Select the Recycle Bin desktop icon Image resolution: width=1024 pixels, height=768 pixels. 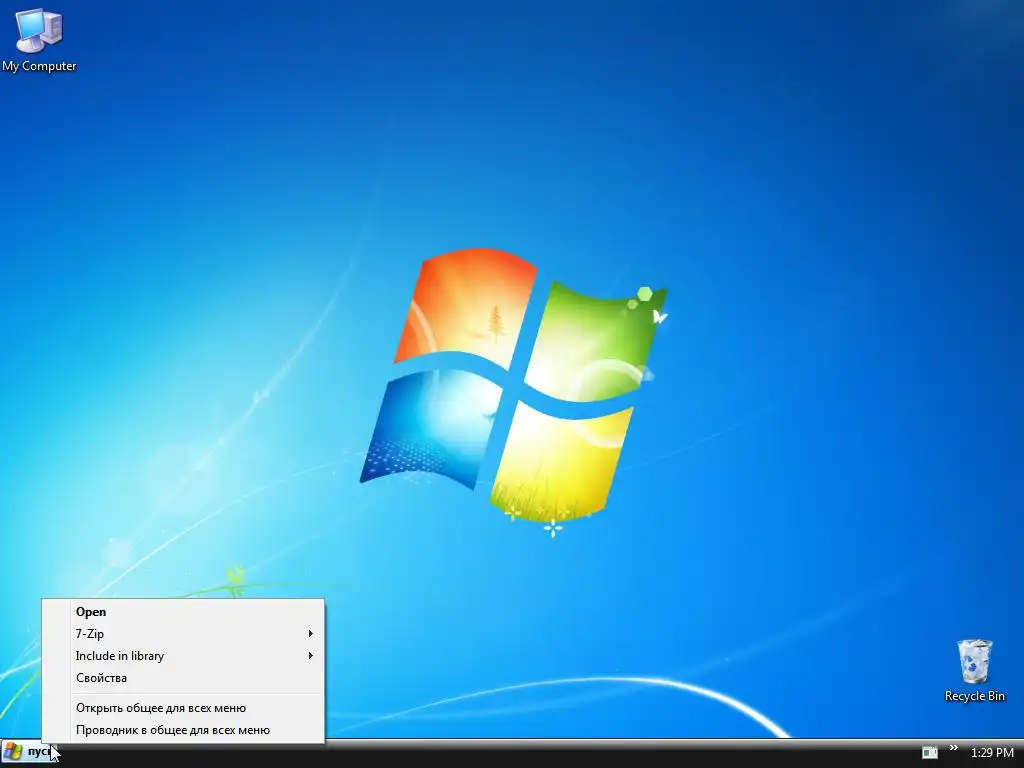(x=974, y=671)
